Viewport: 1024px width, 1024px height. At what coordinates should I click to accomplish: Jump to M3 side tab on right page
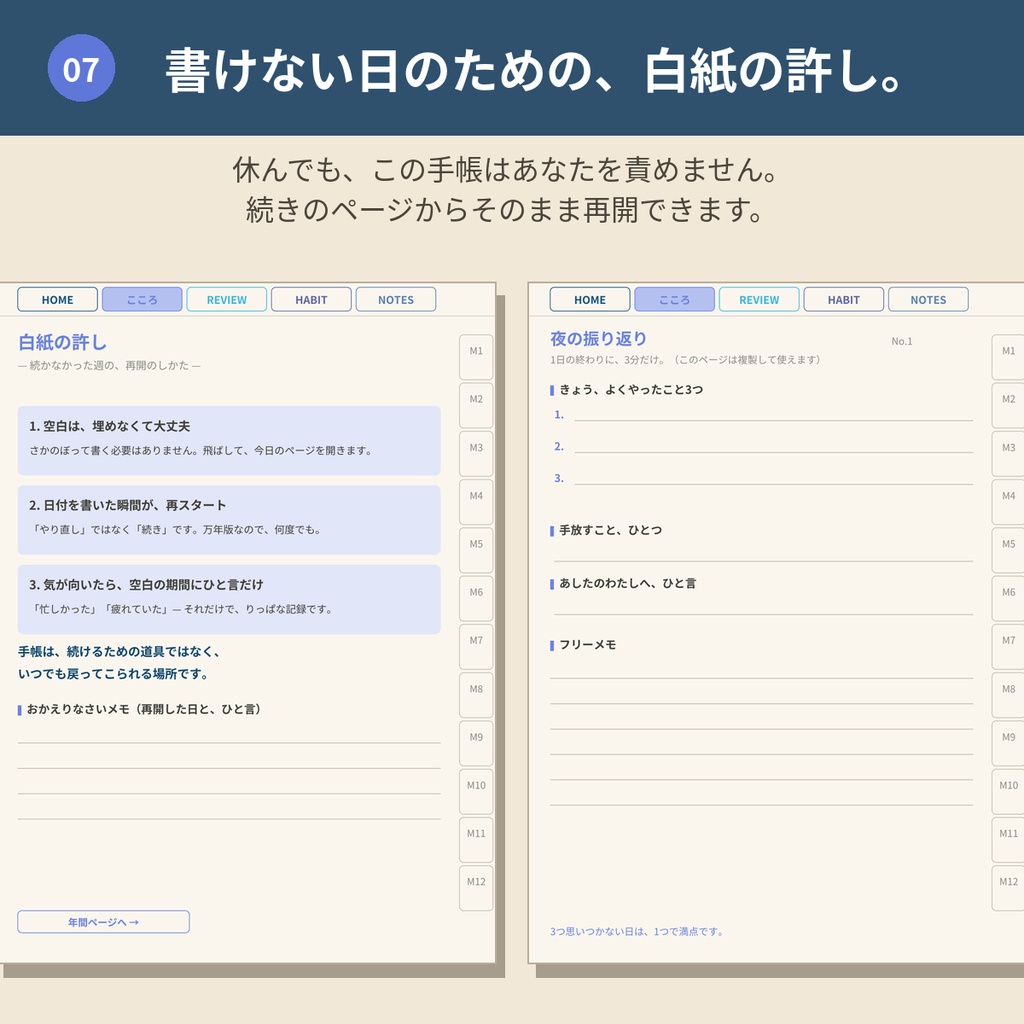(x=1008, y=454)
